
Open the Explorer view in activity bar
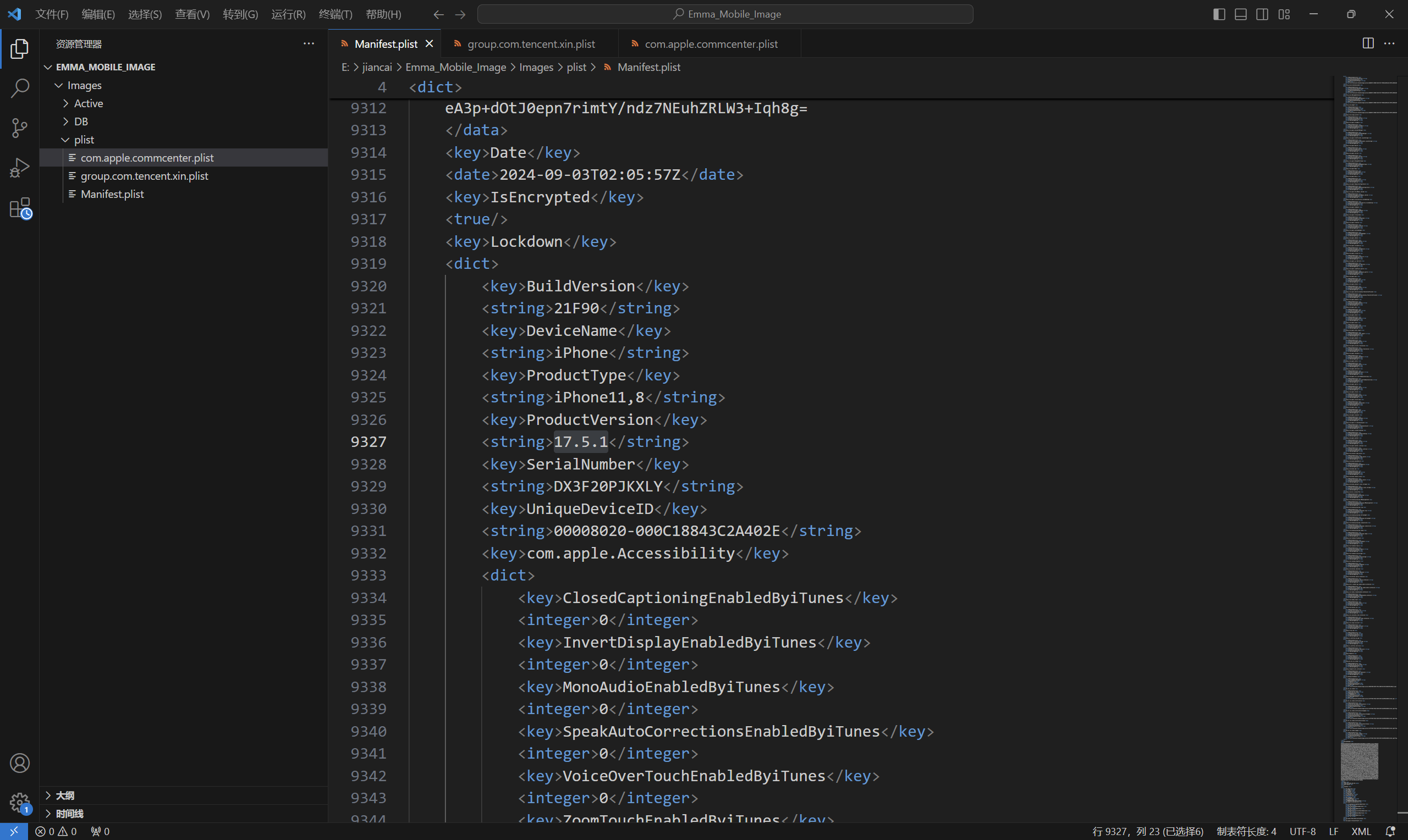coord(19,49)
